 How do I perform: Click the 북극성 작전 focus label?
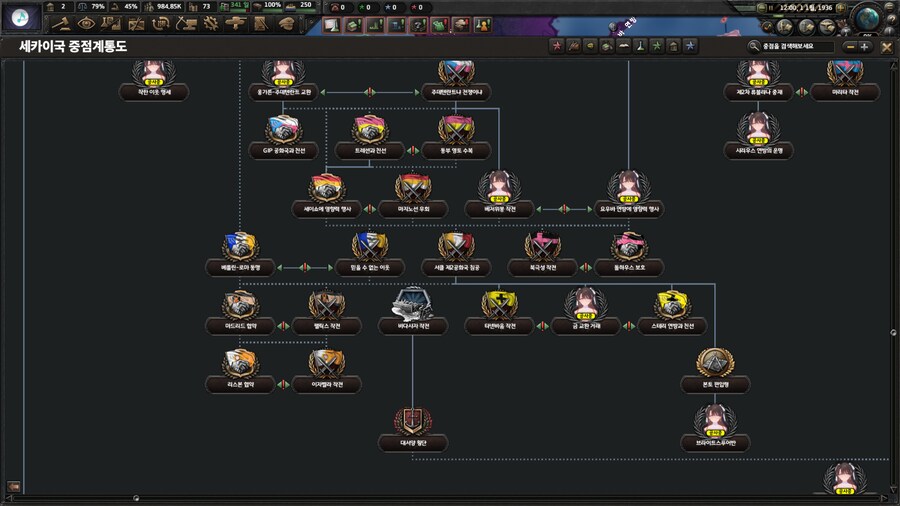tap(546, 268)
